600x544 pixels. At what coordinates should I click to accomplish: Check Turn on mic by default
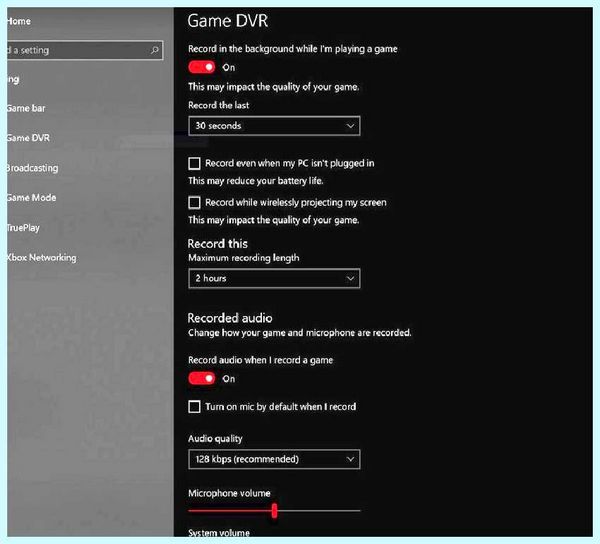(194, 407)
